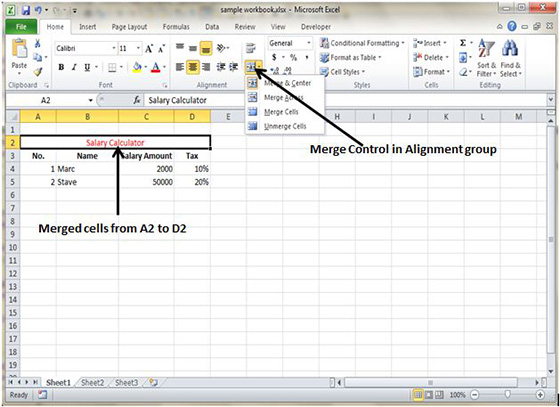
Task: Click the Find & Select binoculars icon
Action: point(510,58)
